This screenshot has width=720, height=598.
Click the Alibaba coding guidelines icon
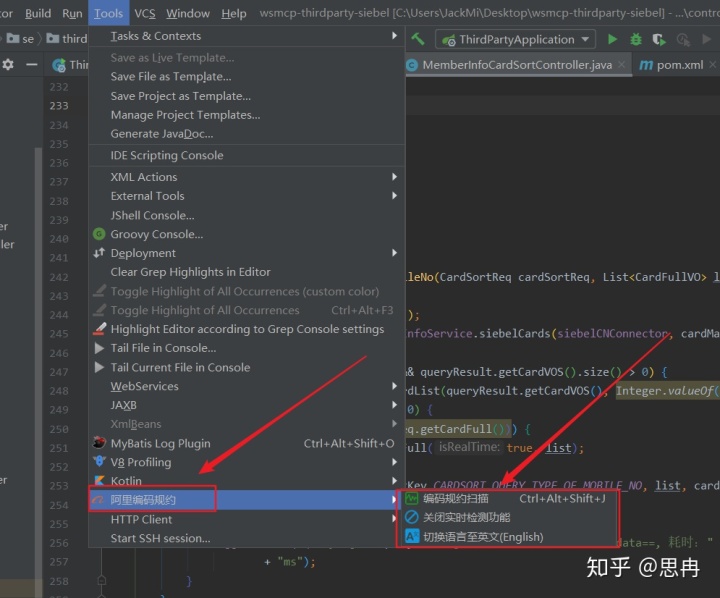point(98,500)
